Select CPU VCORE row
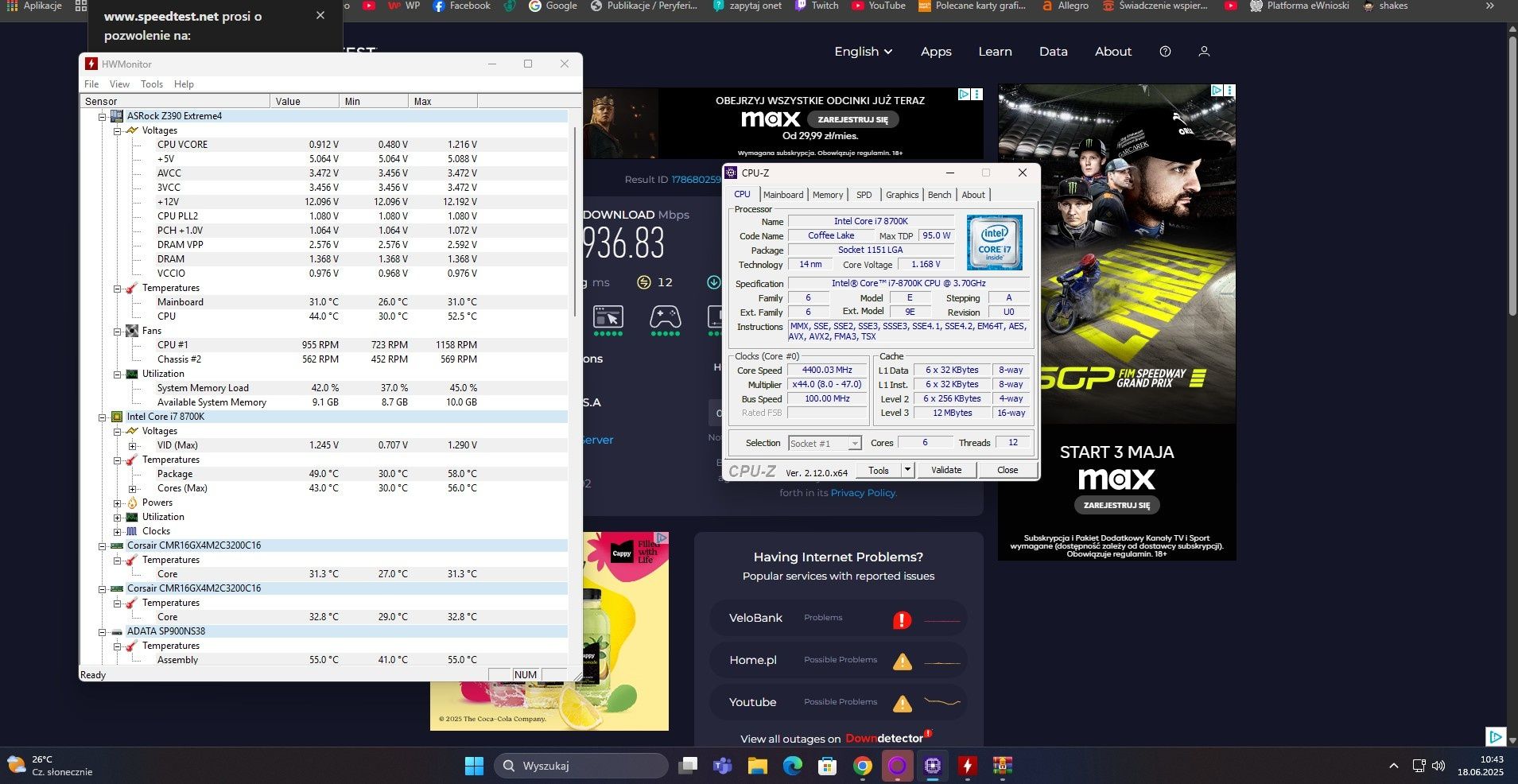 [x=324, y=145]
